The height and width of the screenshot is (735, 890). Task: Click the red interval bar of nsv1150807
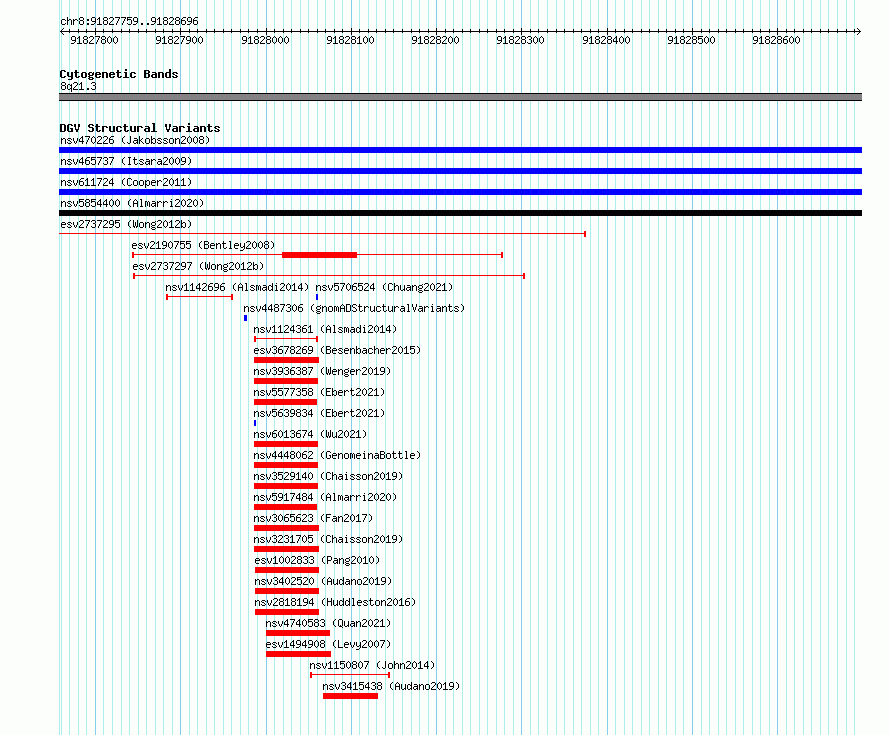point(350,675)
